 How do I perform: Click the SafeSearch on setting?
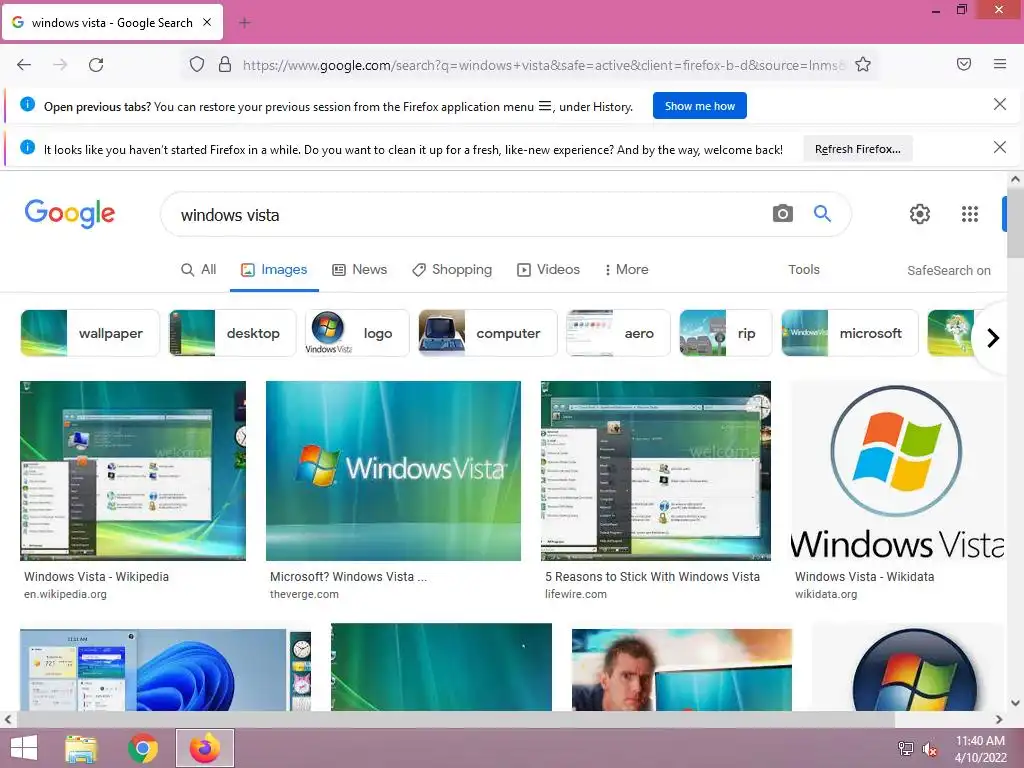tap(948, 270)
